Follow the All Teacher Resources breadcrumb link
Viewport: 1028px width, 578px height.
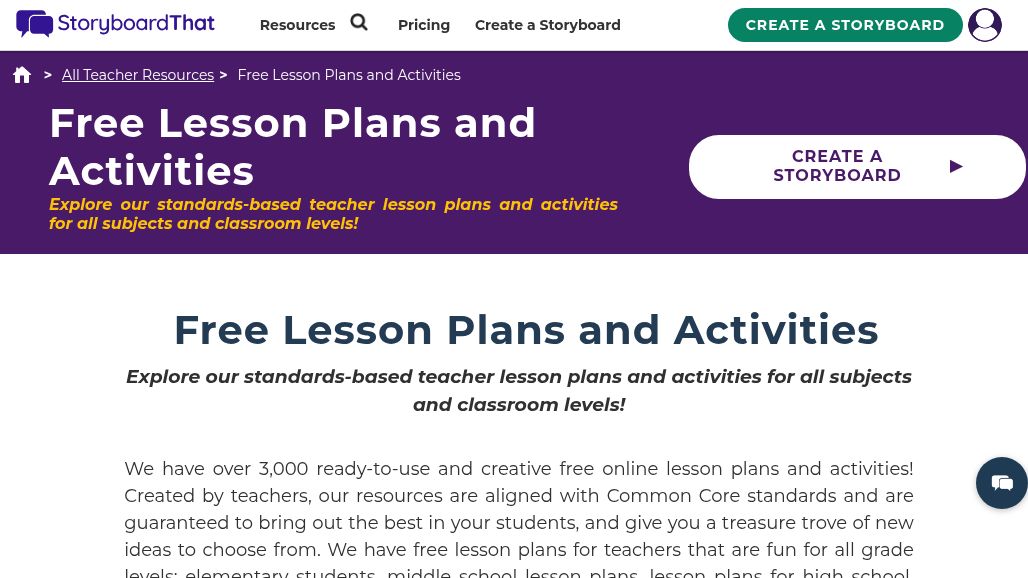(138, 75)
